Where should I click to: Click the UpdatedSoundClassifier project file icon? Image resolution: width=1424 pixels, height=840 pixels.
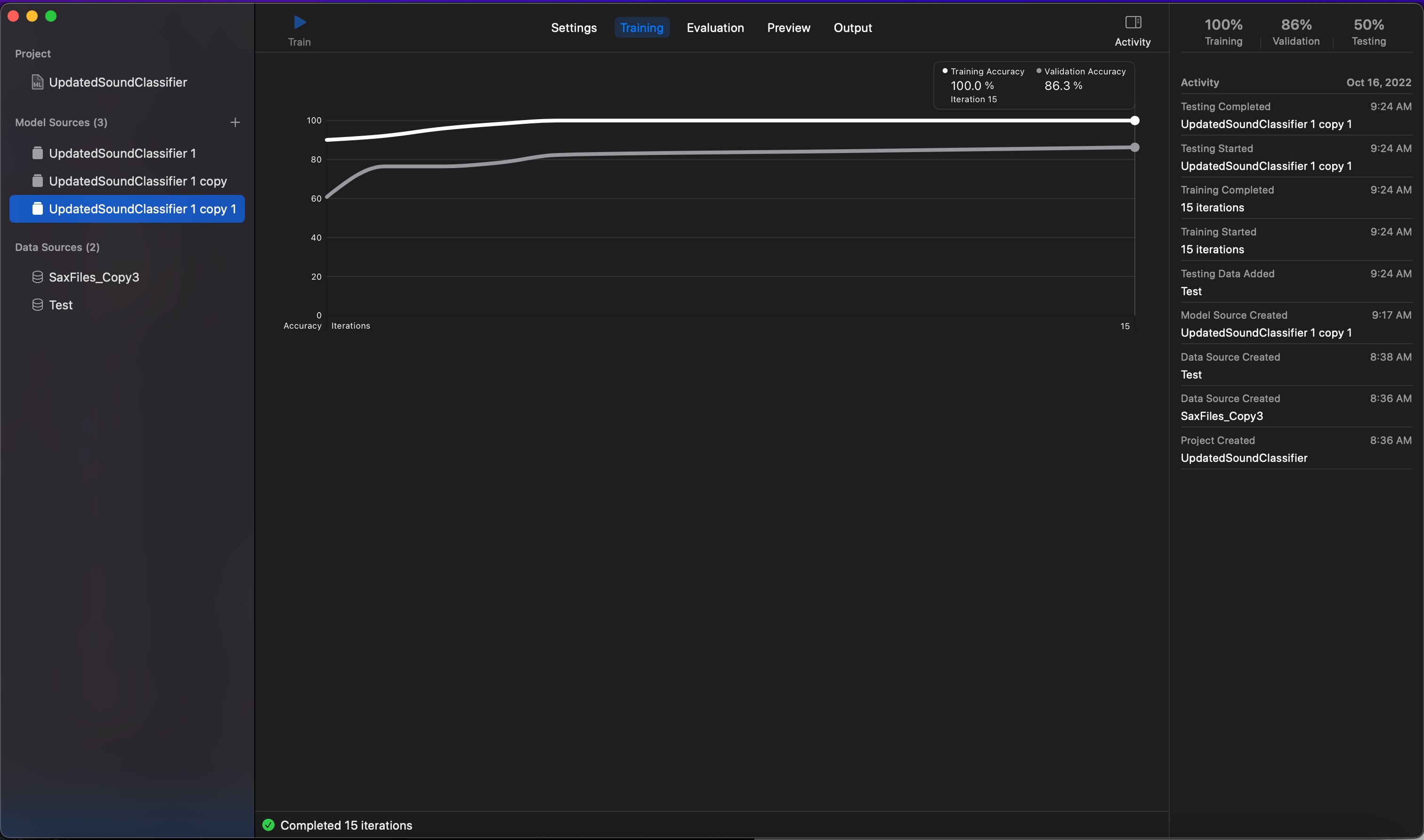[37, 82]
